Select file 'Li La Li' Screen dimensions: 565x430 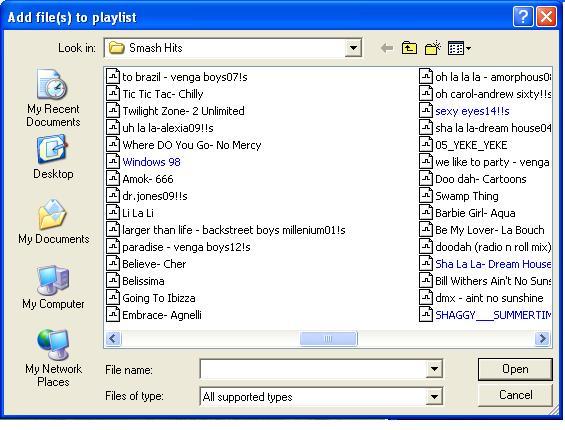click(x=130, y=213)
